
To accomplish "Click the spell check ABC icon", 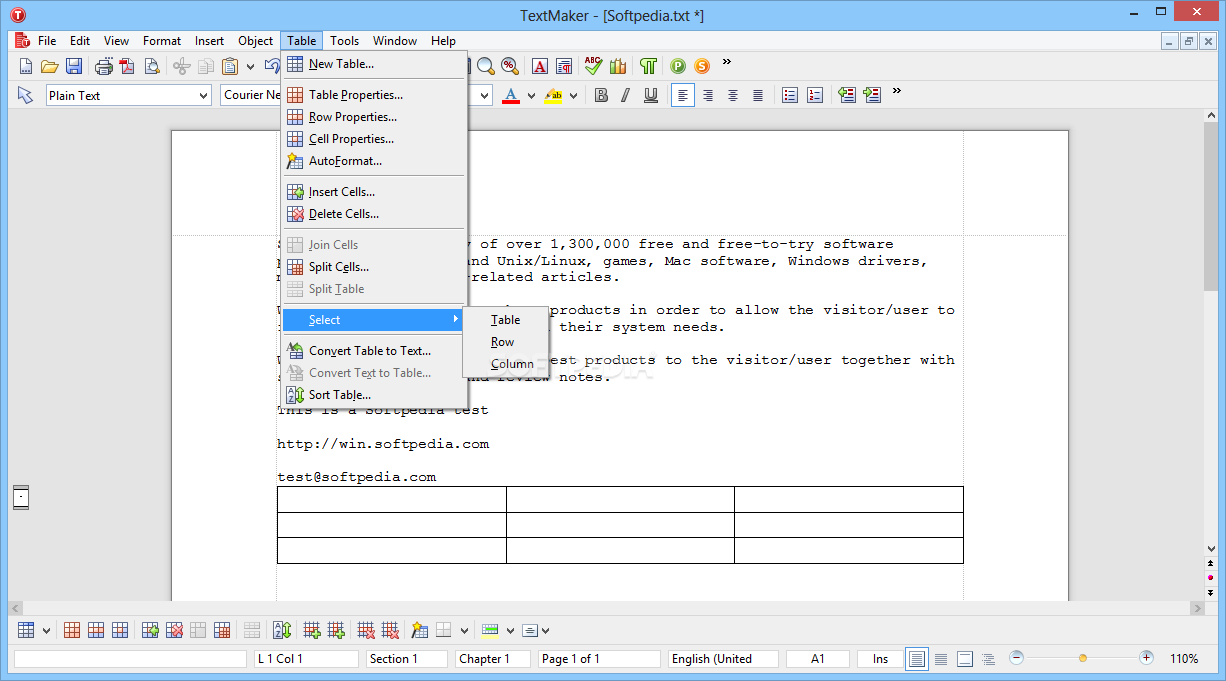I will (x=594, y=66).
